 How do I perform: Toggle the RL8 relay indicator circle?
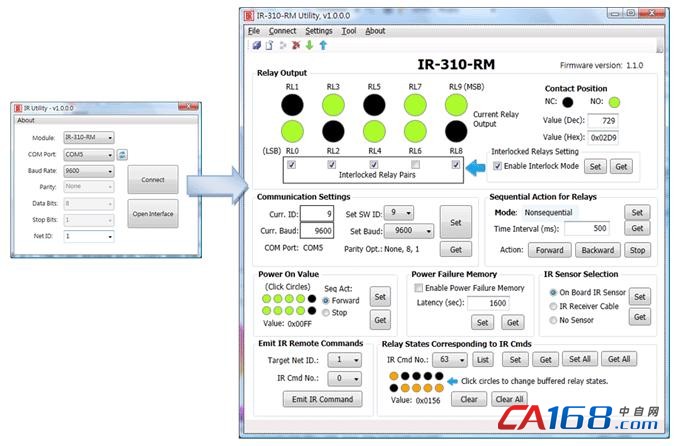tap(456, 132)
